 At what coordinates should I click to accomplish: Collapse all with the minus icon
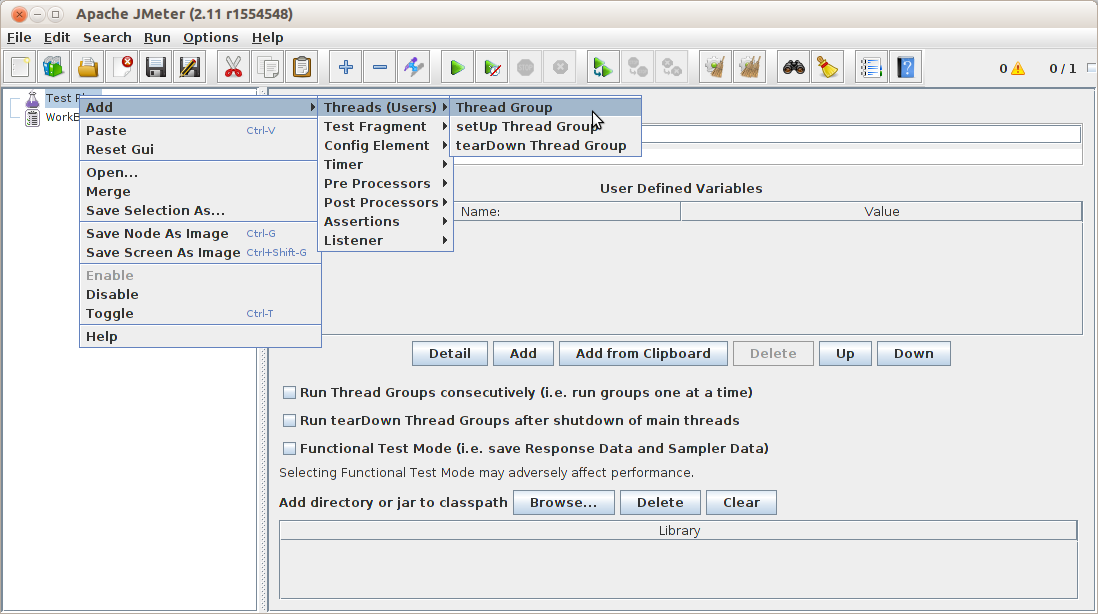click(380, 67)
